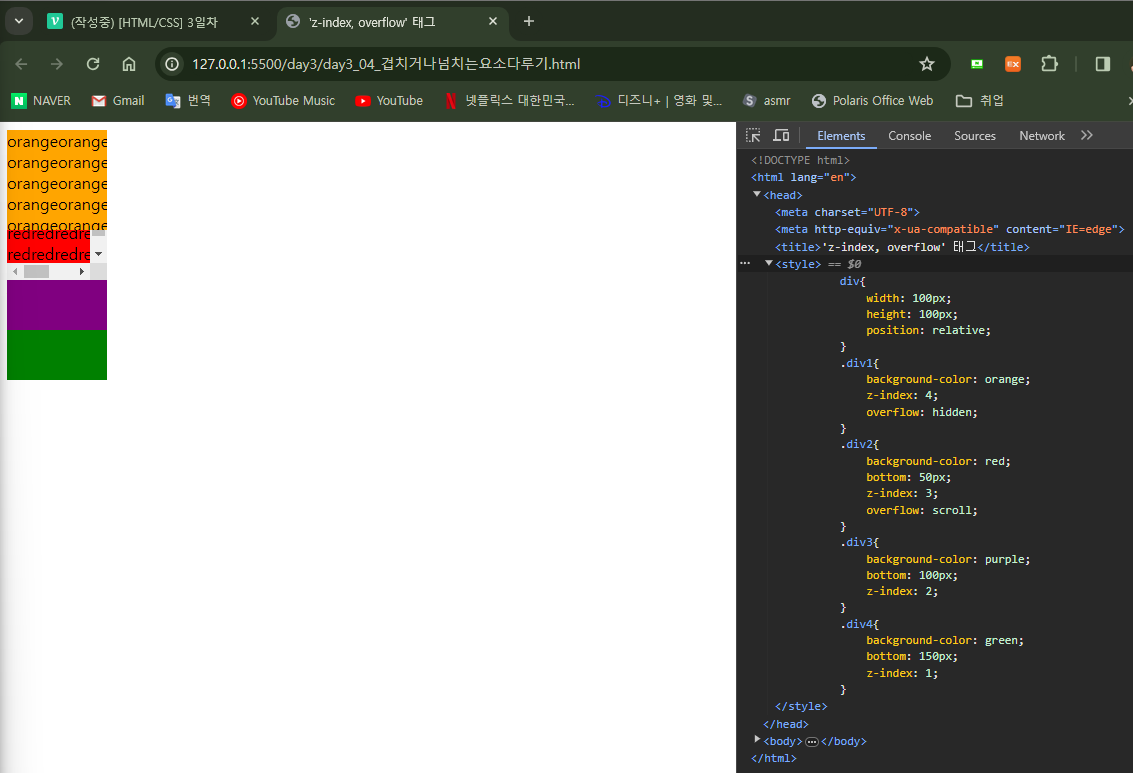Screen dimensions: 1133x773
Task: Switch to the Sources panel
Action: (x=974, y=136)
